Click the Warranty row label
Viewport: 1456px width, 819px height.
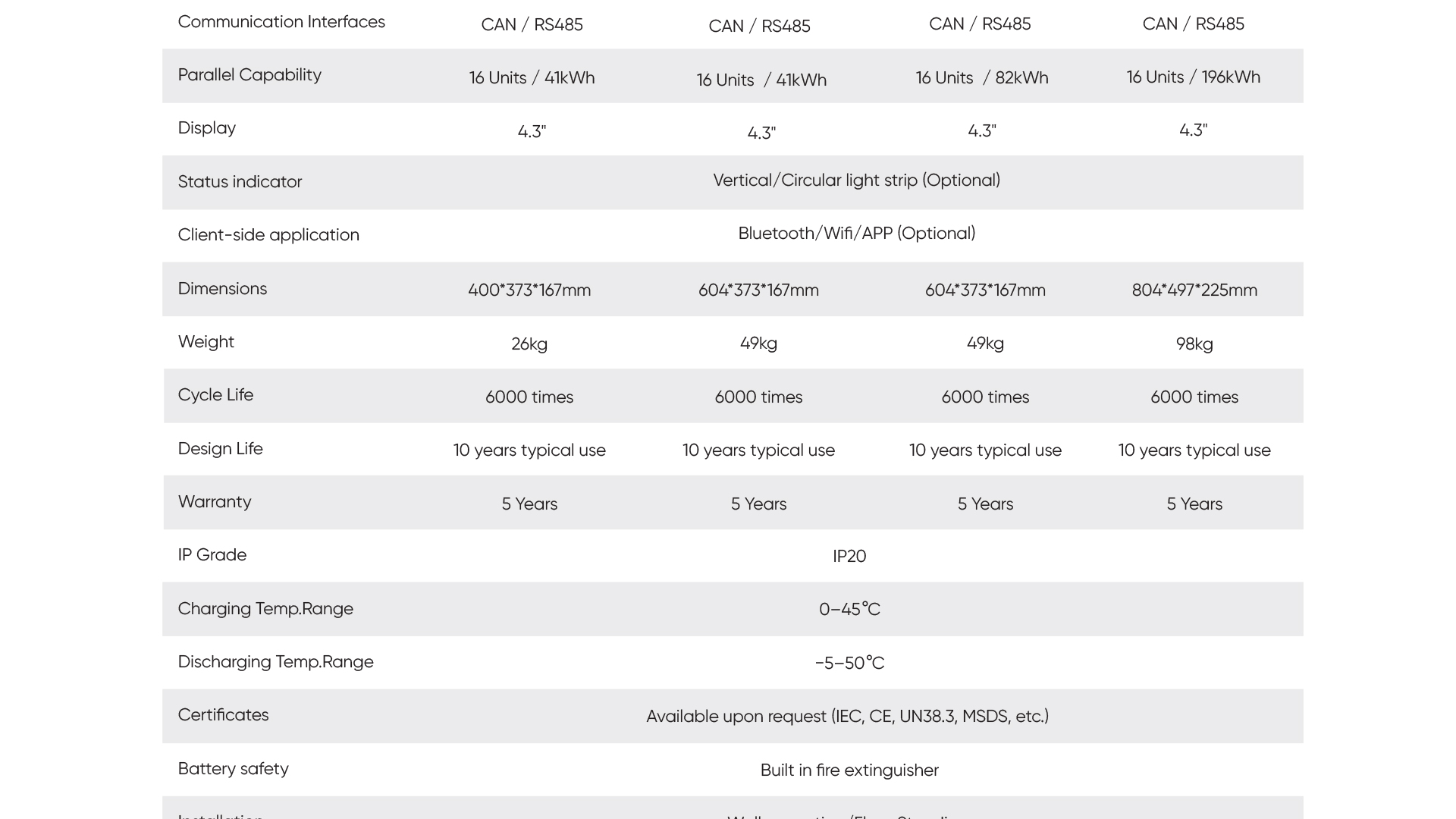click(215, 502)
